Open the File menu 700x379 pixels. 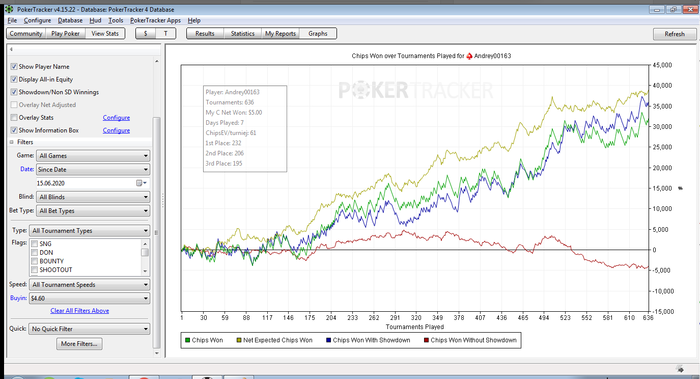point(12,21)
